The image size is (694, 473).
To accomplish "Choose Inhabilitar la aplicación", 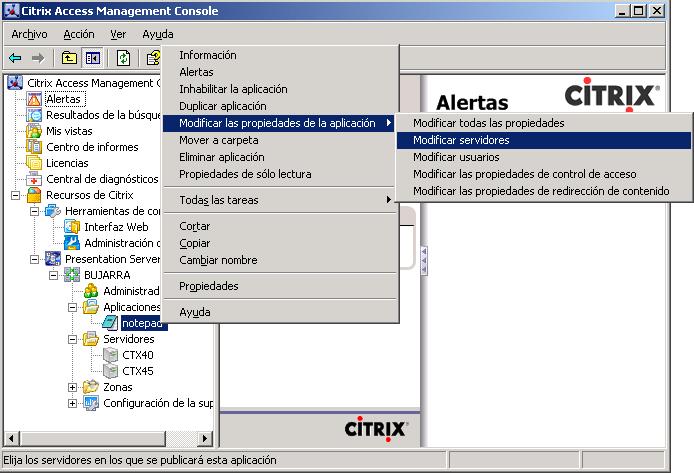I will tap(281, 89).
